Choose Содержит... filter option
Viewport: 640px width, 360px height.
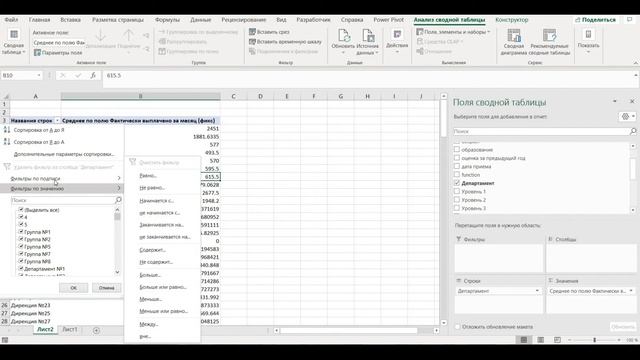tap(152, 250)
